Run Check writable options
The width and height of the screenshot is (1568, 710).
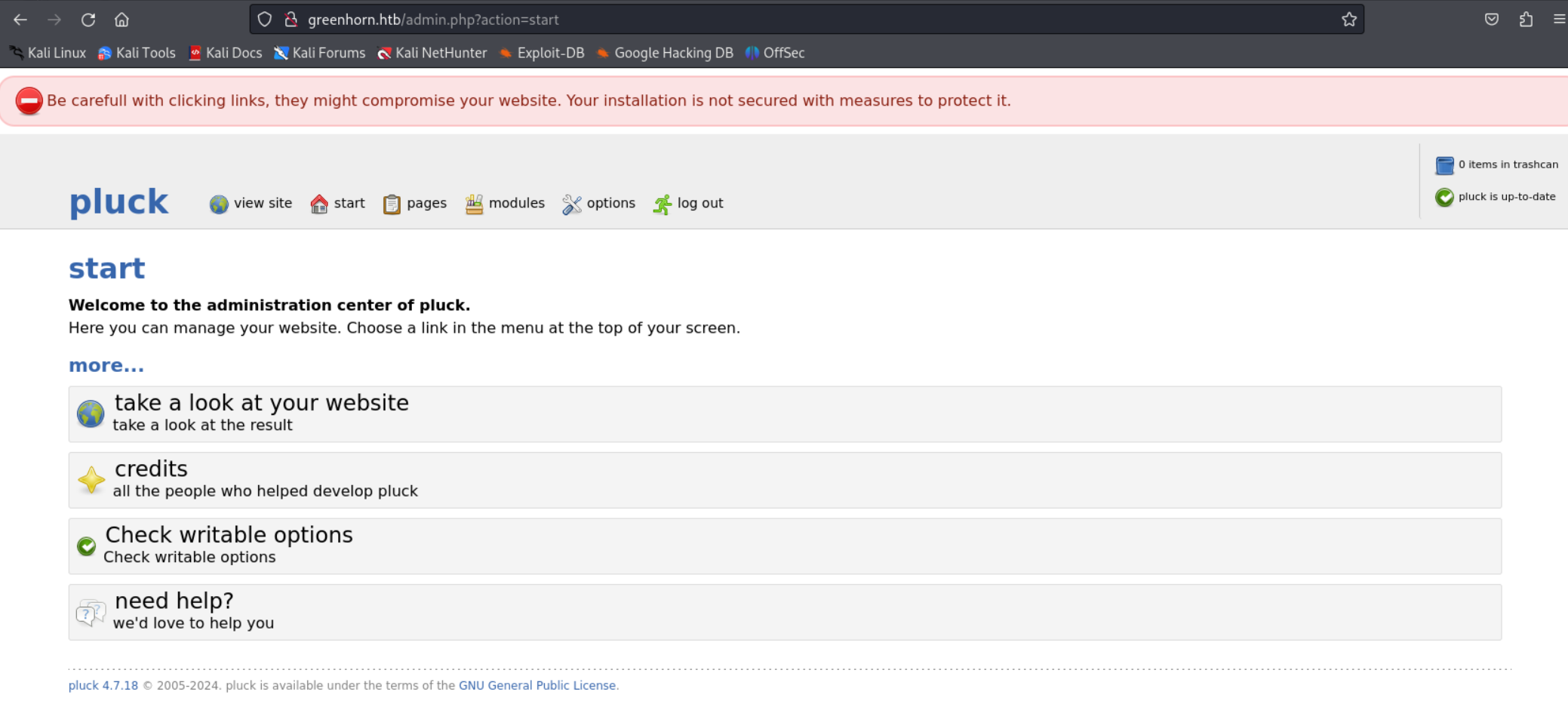tap(229, 535)
